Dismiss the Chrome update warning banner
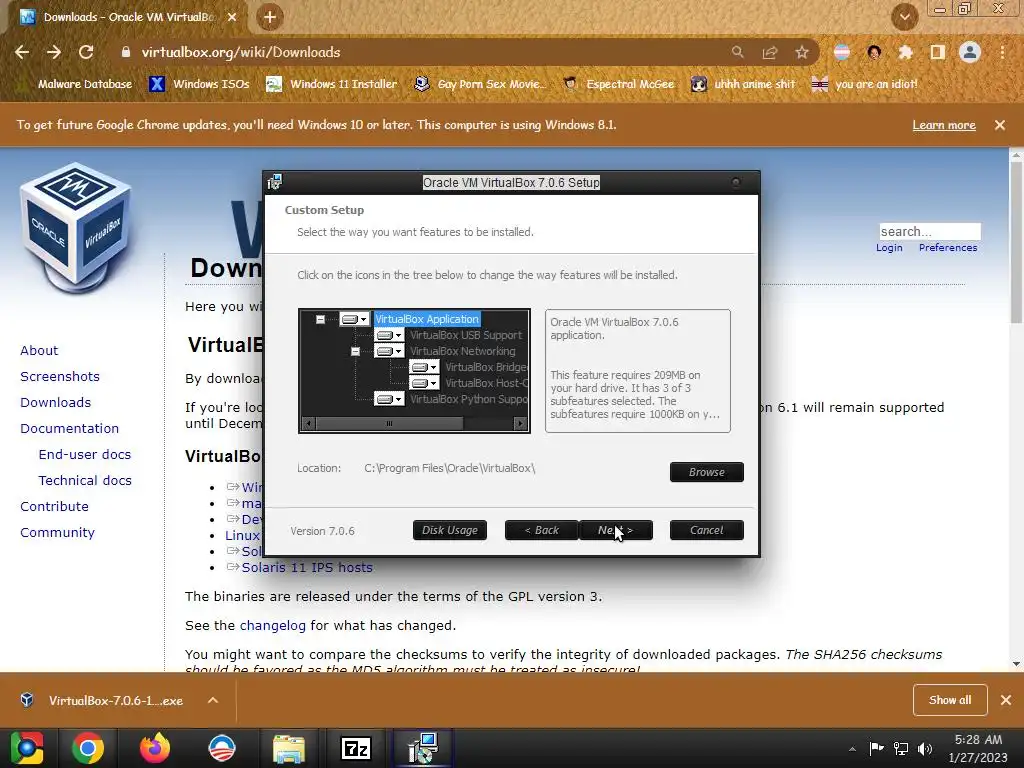The width and height of the screenshot is (1024, 768). pos(1000,125)
